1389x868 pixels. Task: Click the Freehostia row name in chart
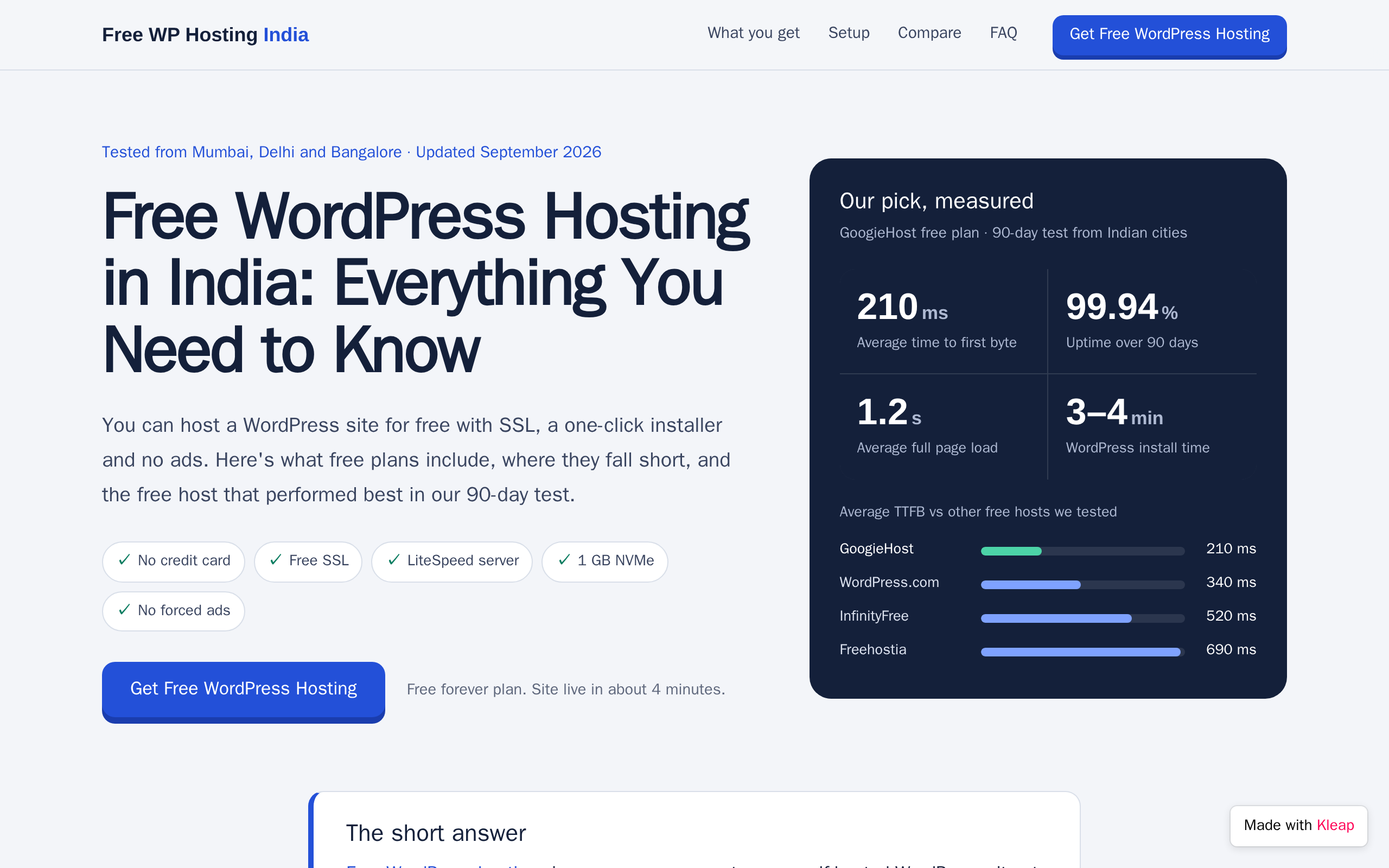[x=872, y=649]
